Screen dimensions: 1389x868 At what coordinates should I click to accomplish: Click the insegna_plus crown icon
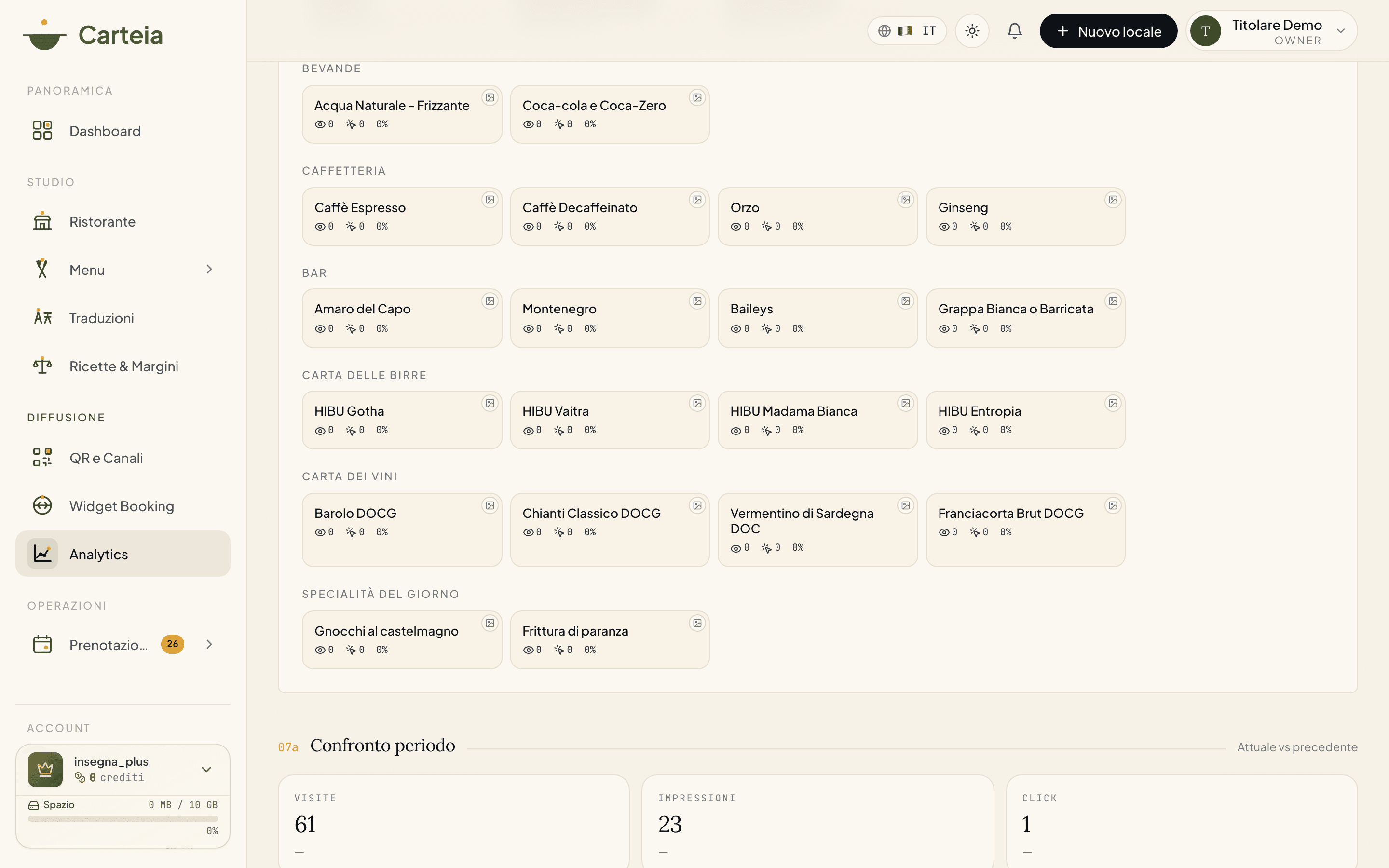[x=45, y=769]
